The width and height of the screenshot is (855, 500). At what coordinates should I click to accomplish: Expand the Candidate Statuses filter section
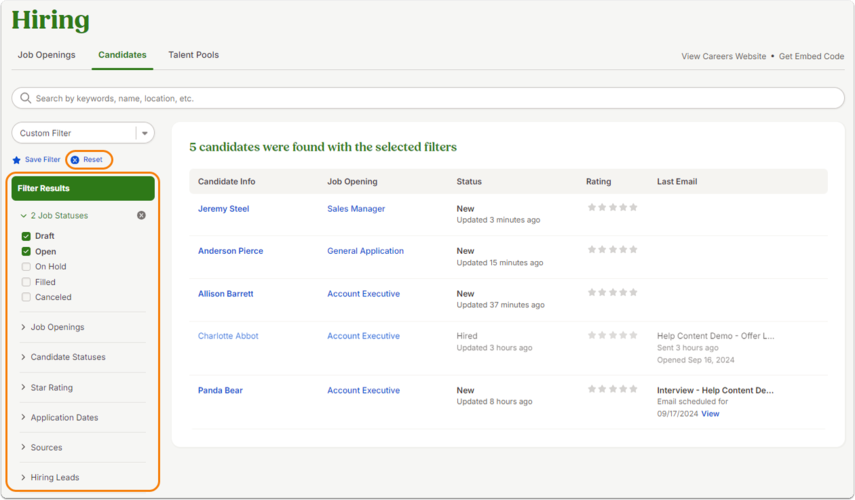[x=63, y=357]
